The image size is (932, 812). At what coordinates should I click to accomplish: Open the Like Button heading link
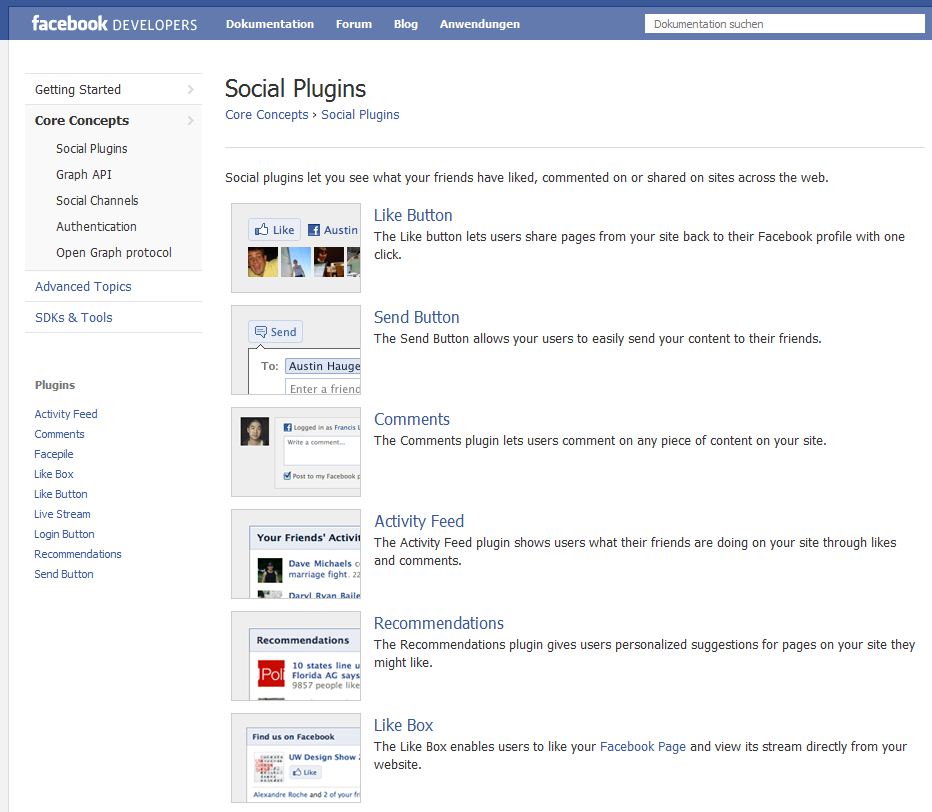[413, 216]
